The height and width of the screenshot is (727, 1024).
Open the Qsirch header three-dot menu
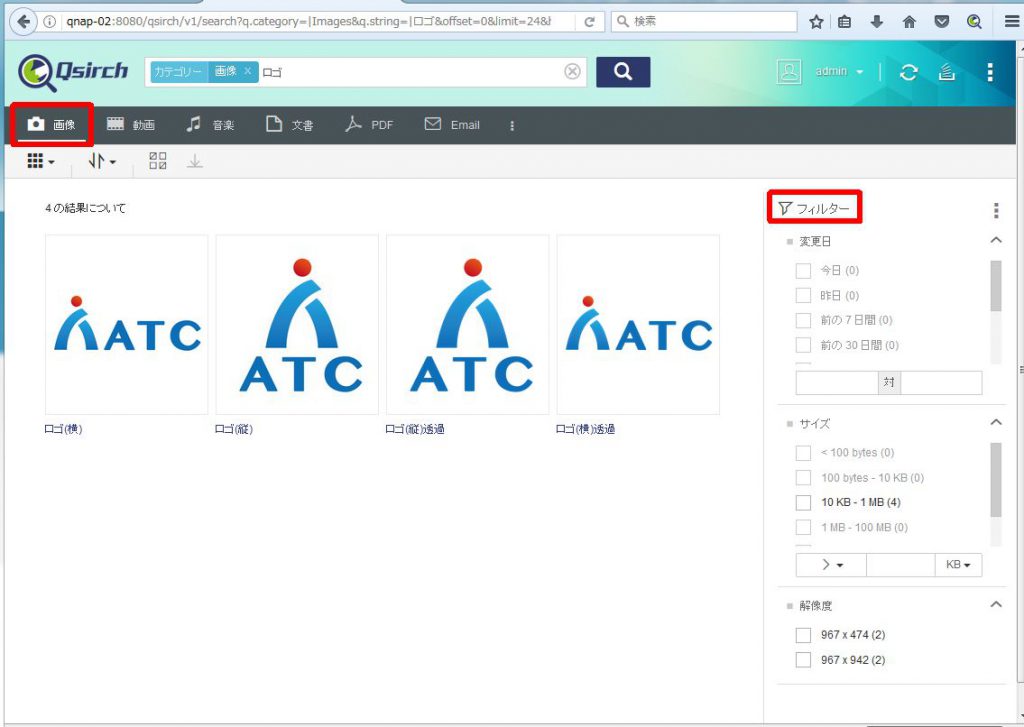click(x=990, y=72)
